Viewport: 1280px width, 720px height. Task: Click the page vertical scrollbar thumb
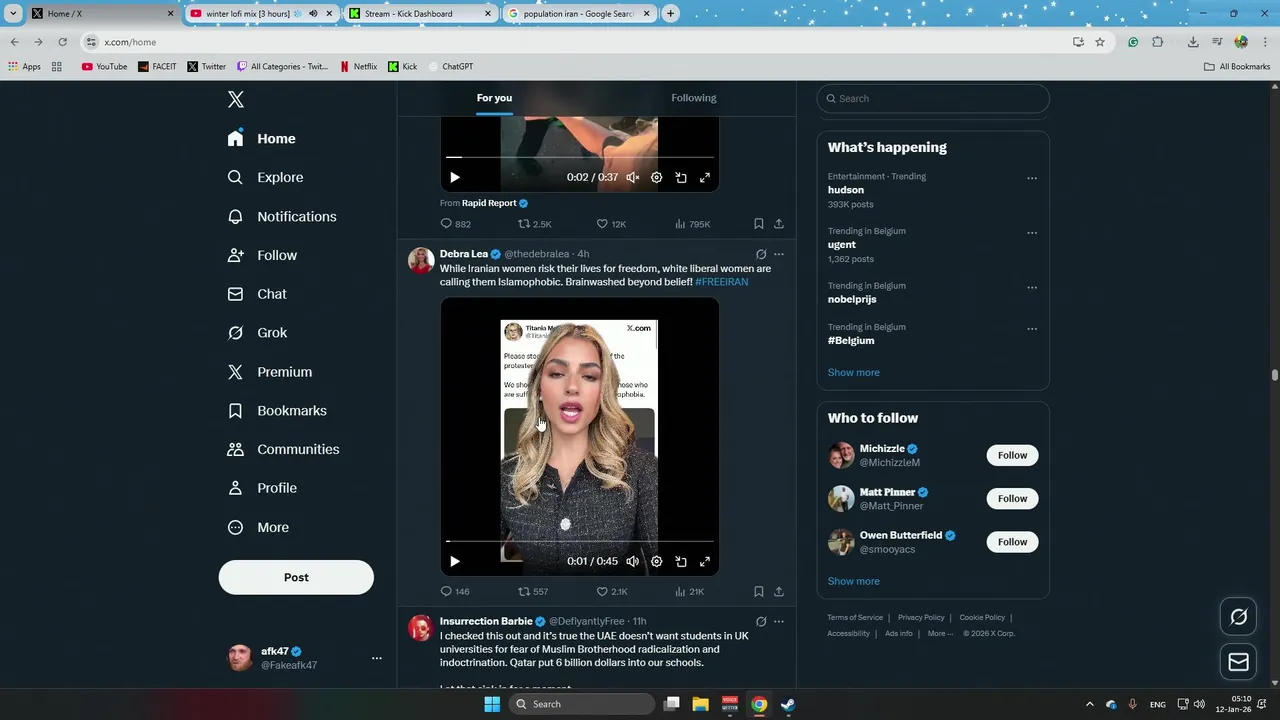(1274, 375)
